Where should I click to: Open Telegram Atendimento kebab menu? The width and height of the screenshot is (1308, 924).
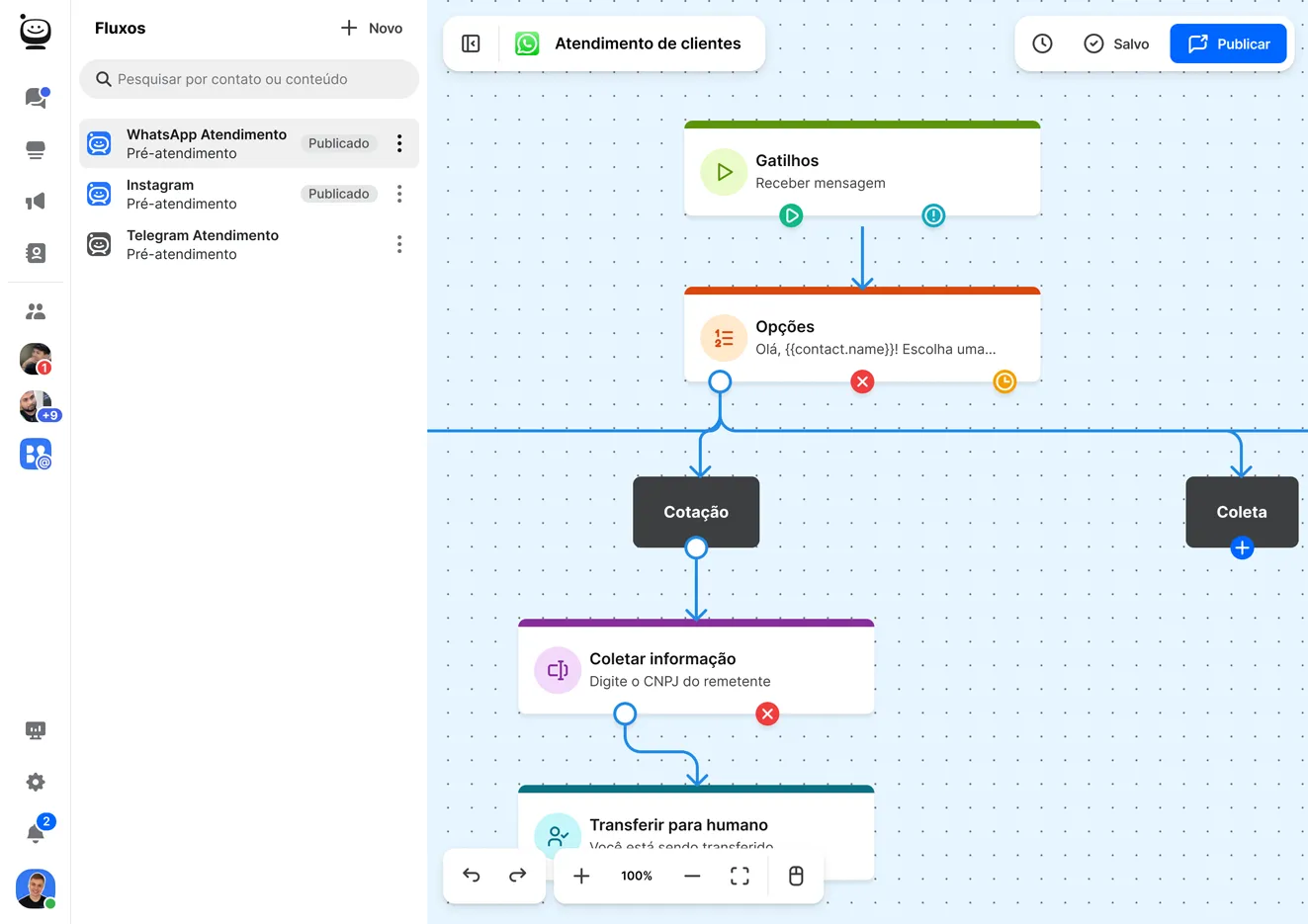pyautogui.click(x=399, y=244)
